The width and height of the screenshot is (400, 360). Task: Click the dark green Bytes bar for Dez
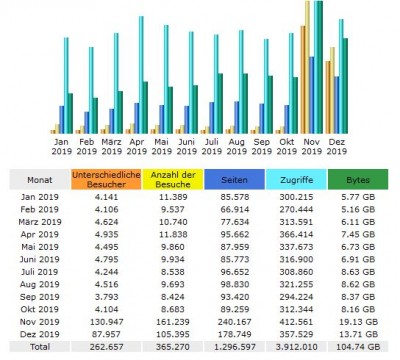point(346,86)
